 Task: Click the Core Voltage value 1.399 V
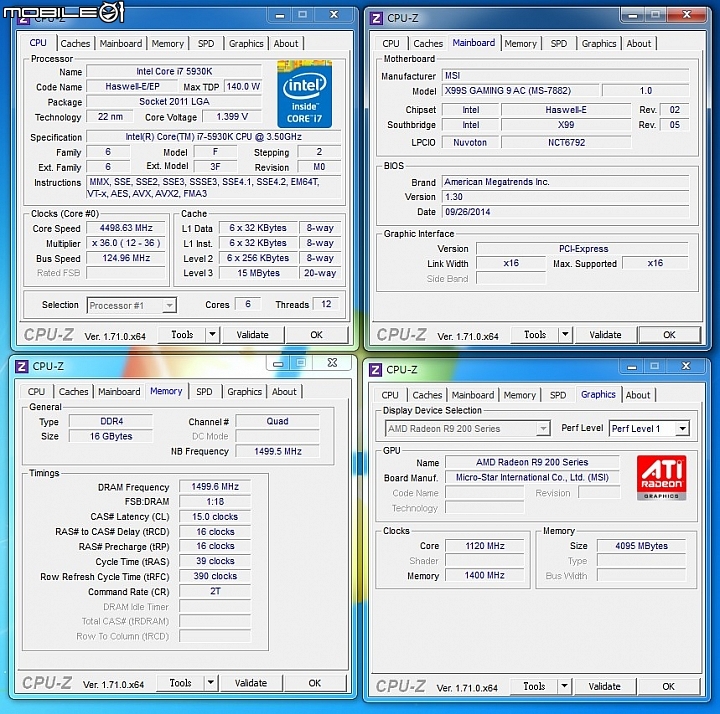(232, 117)
